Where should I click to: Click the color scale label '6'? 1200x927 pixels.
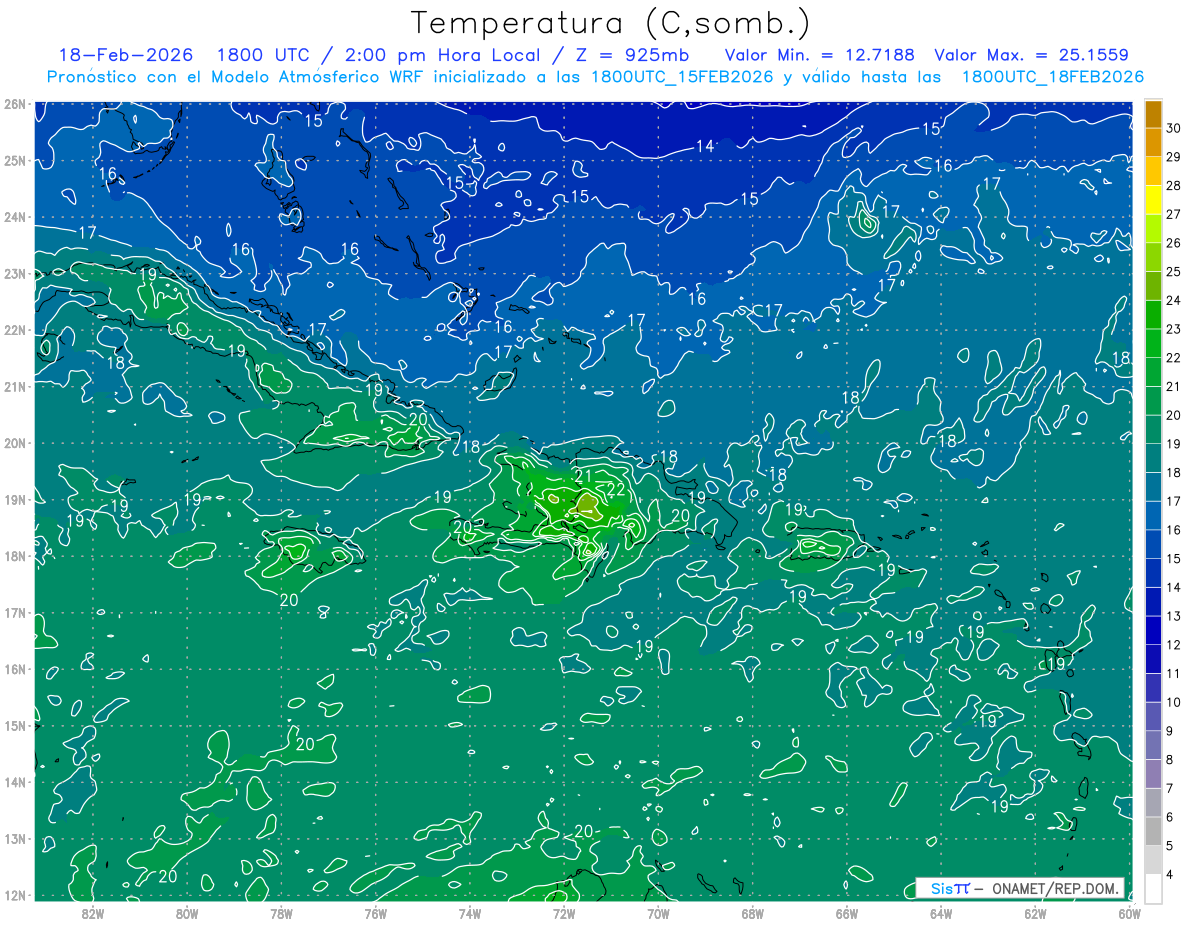coord(1170,817)
